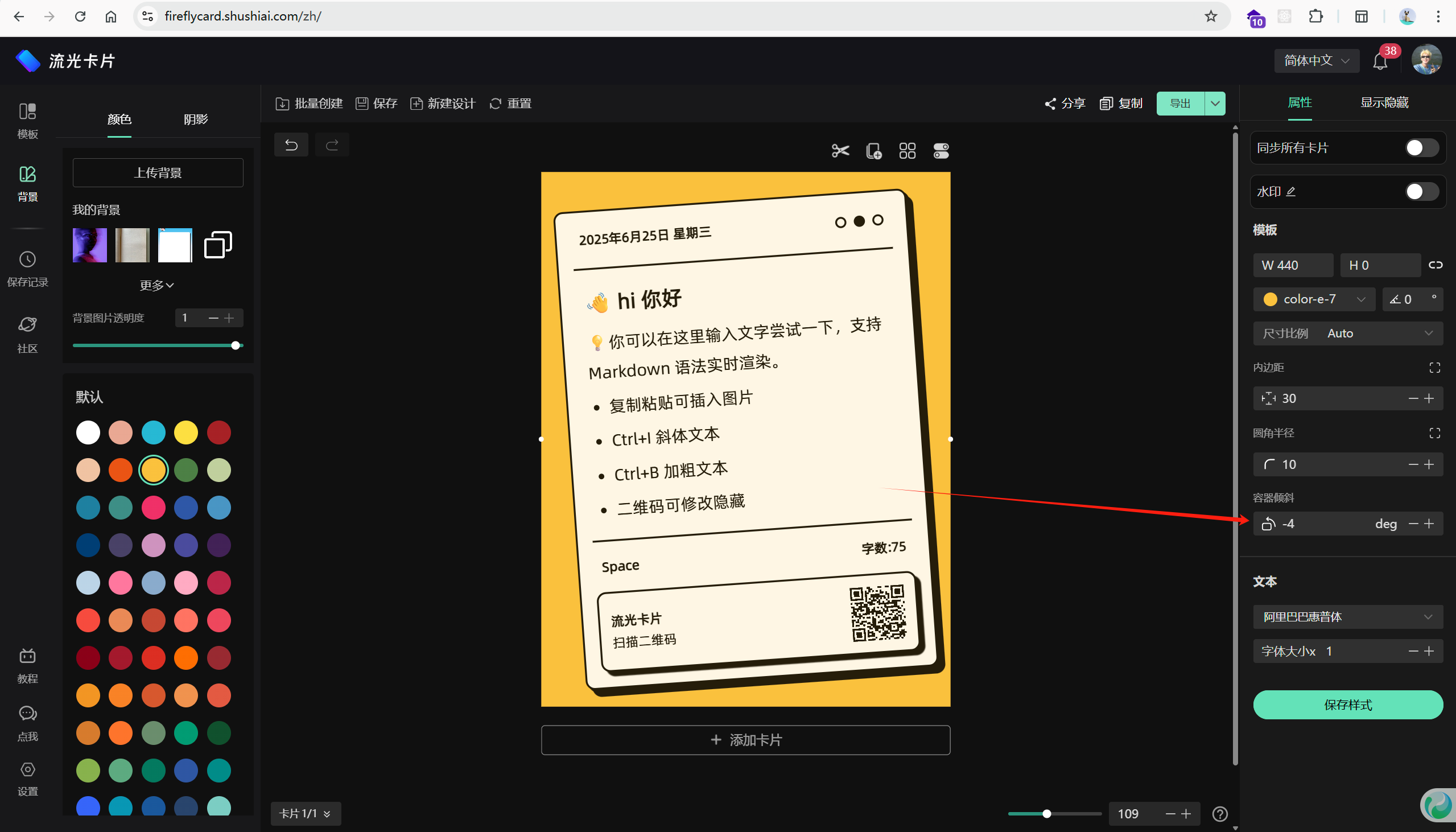Switch to the 阴影 tab

coord(195,120)
